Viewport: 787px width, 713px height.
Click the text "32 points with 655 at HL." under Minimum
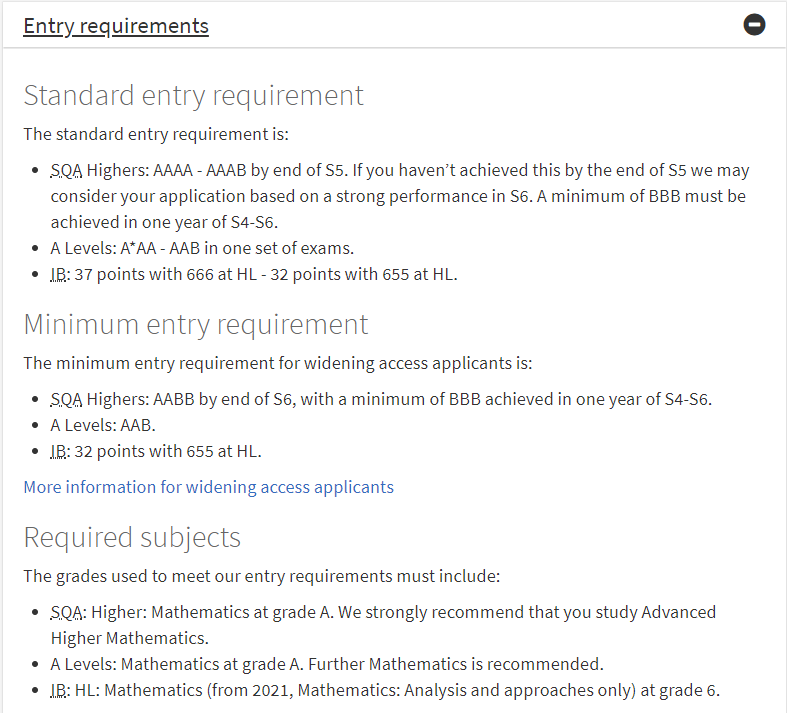coord(167,451)
